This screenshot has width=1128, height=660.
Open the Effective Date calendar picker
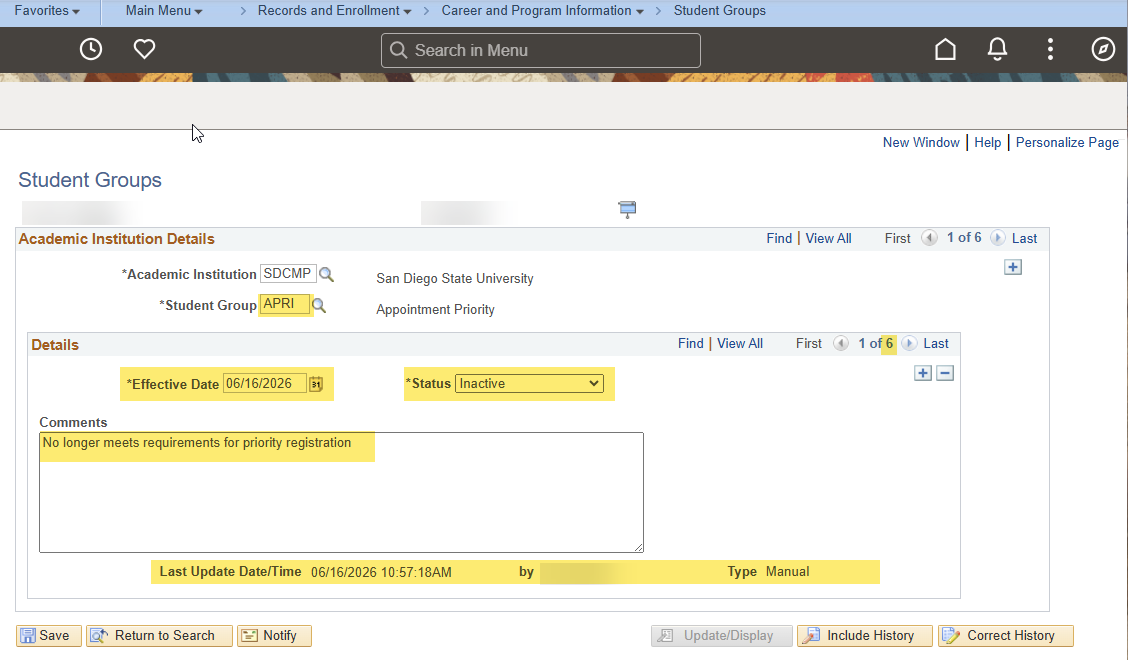[316, 384]
